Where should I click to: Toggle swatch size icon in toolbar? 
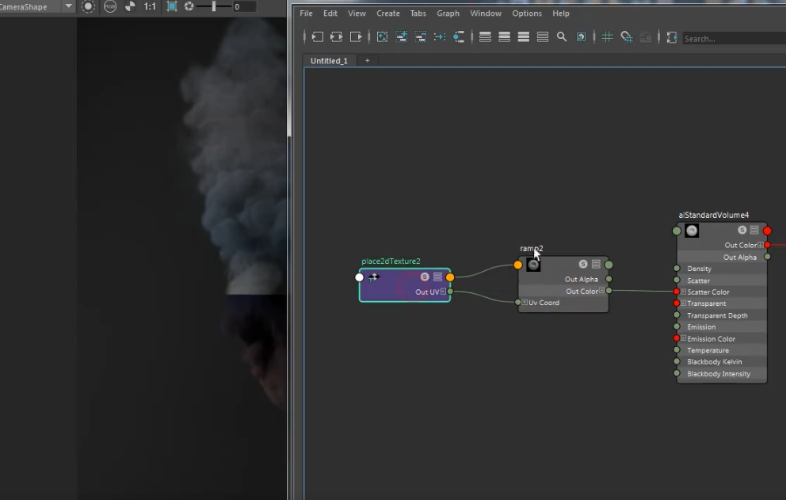(581, 37)
